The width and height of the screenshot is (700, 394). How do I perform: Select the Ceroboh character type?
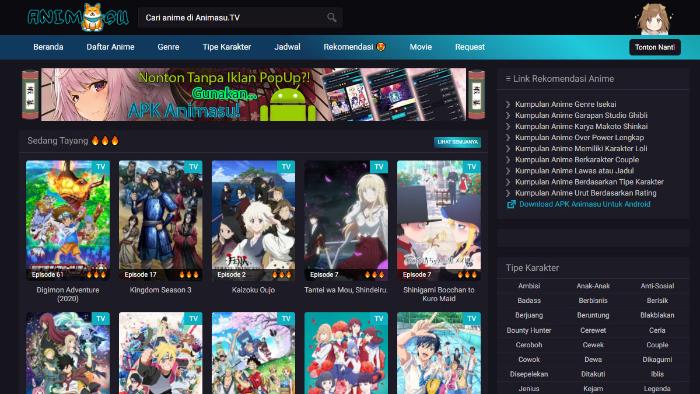tap(529, 345)
